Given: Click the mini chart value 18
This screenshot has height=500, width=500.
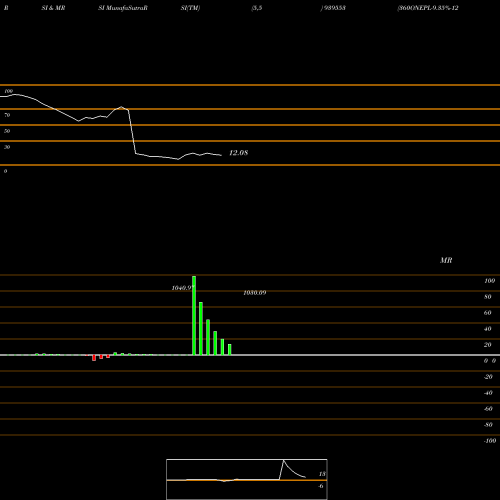Looking at the screenshot, I should [x=322, y=474].
